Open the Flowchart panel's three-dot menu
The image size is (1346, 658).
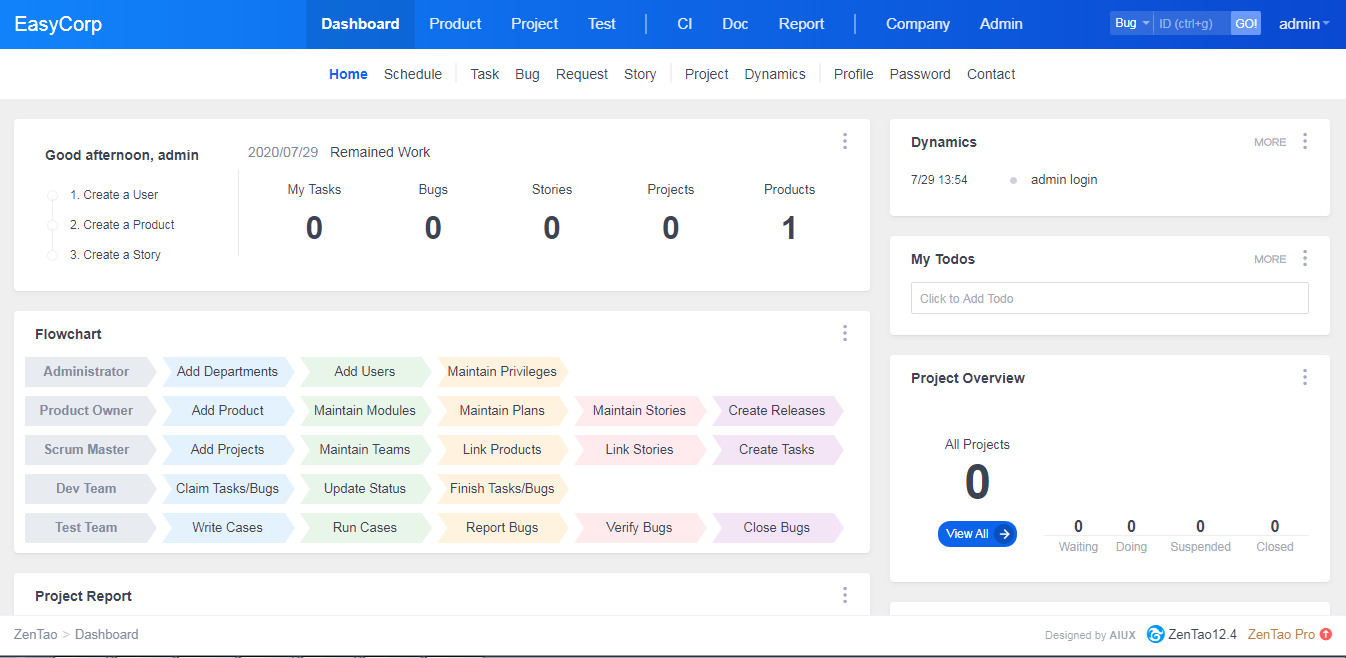tap(845, 333)
